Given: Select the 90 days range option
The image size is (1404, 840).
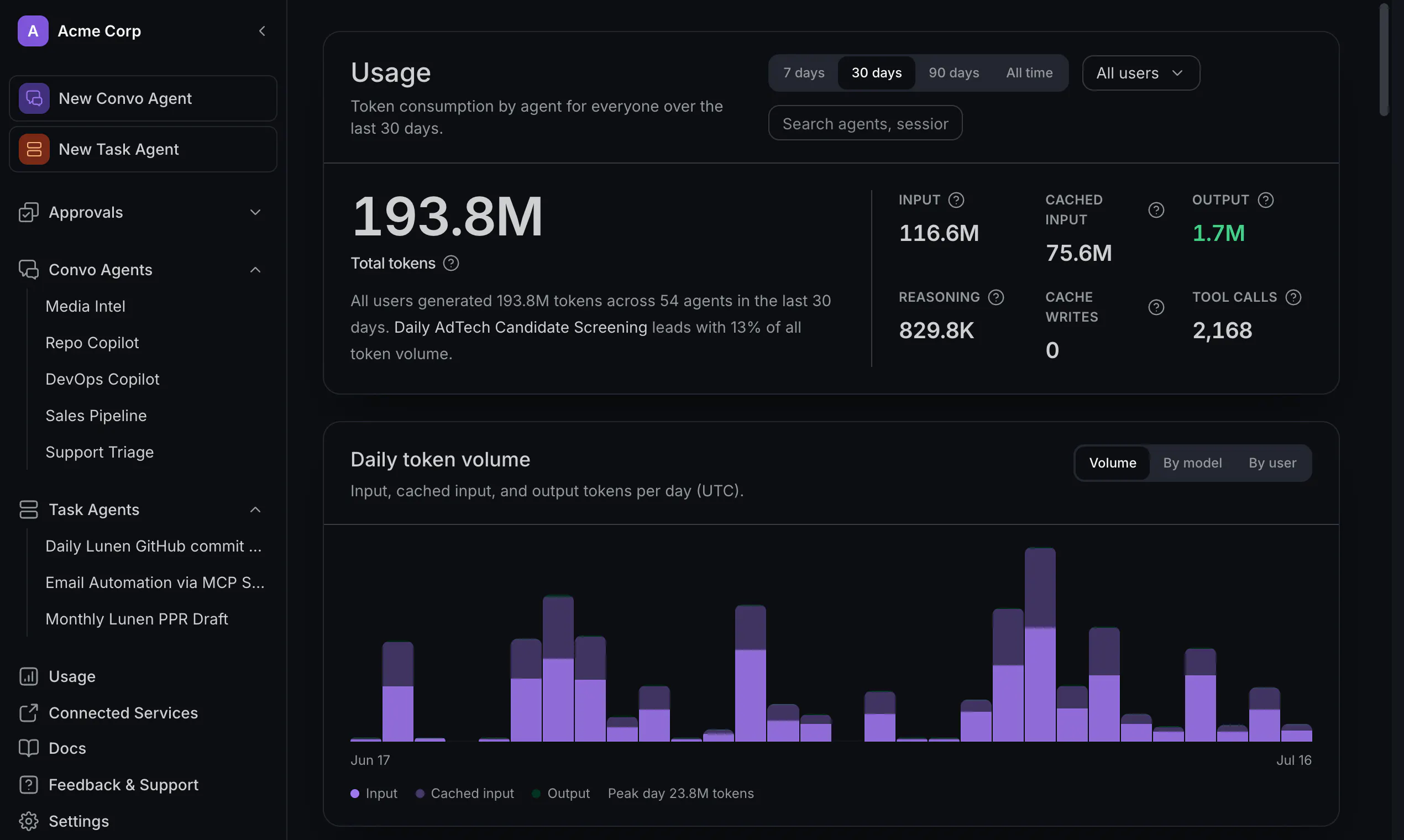Looking at the screenshot, I should (x=954, y=73).
